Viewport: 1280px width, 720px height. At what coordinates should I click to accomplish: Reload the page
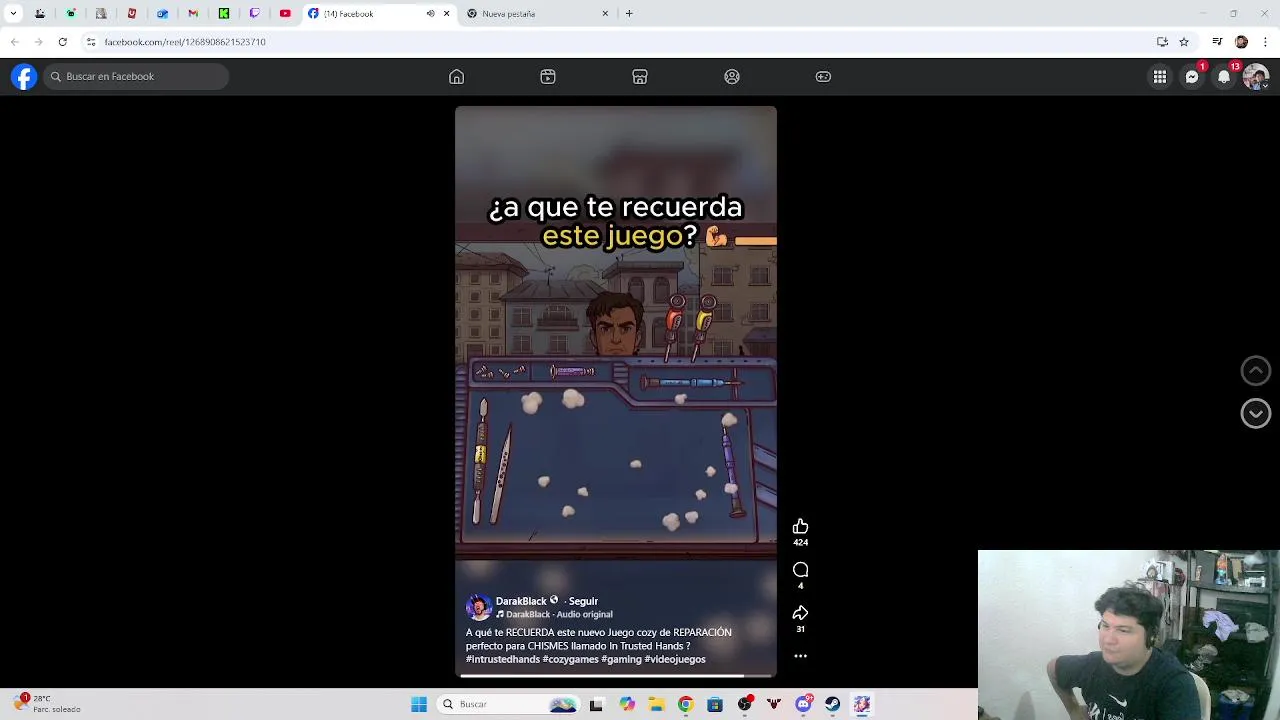click(x=62, y=42)
